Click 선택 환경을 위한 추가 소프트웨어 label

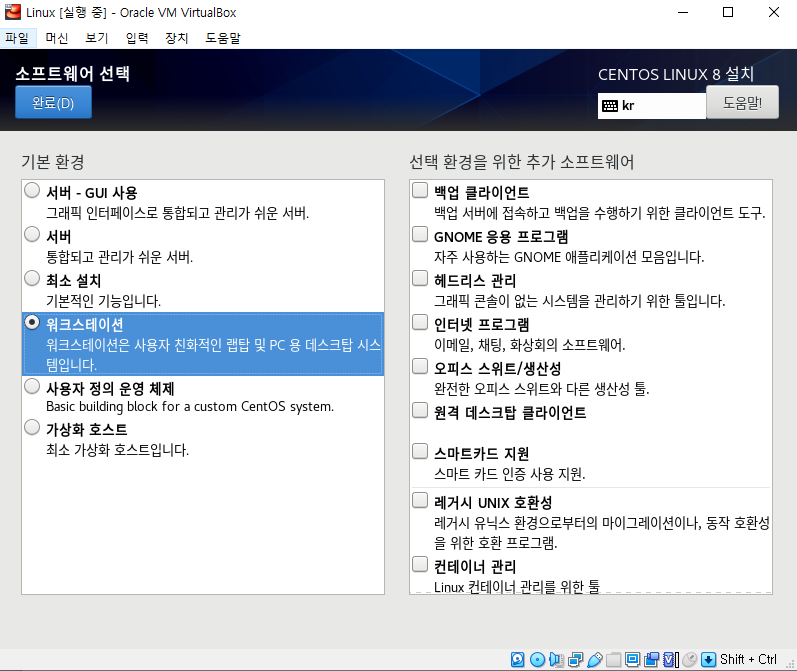click(x=522, y=162)
